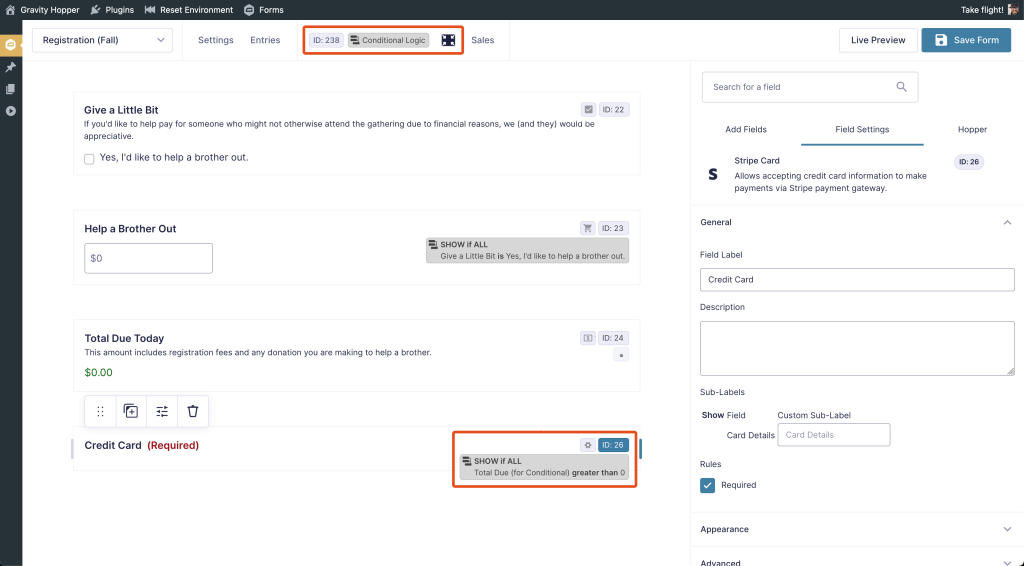
Task: Click the Stripe S icon
Action: coord(712,174)
